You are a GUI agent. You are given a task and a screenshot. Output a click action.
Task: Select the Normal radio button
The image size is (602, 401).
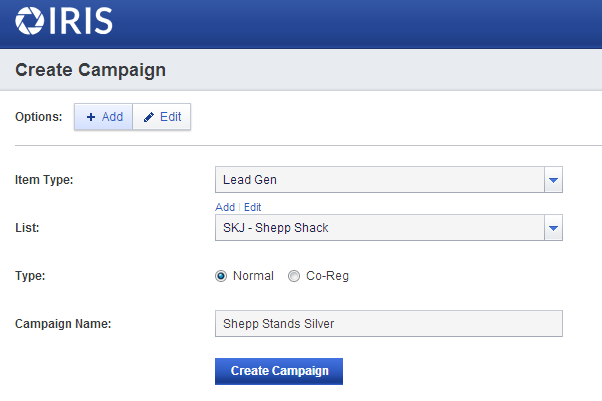tap(221, 276)
